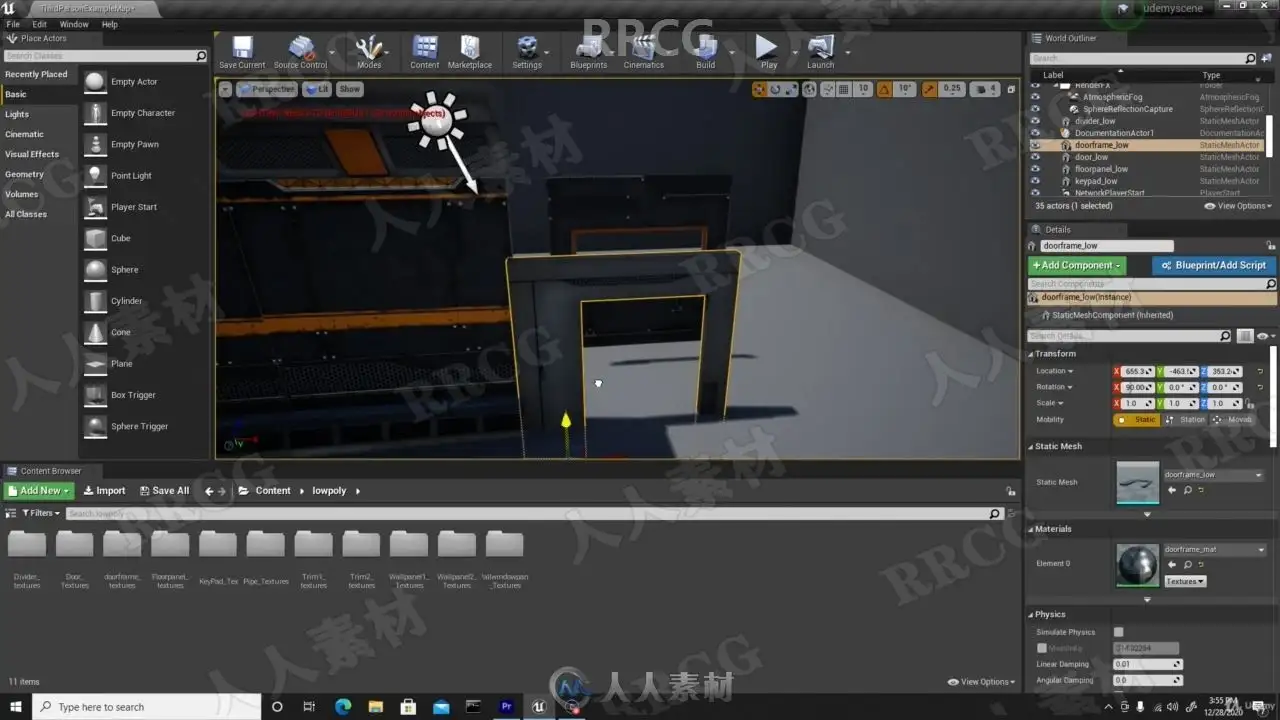Toggle rotation snapping in the viewport
The height and width of the screenshot is (720, 1280).
[x=882, y=89]
